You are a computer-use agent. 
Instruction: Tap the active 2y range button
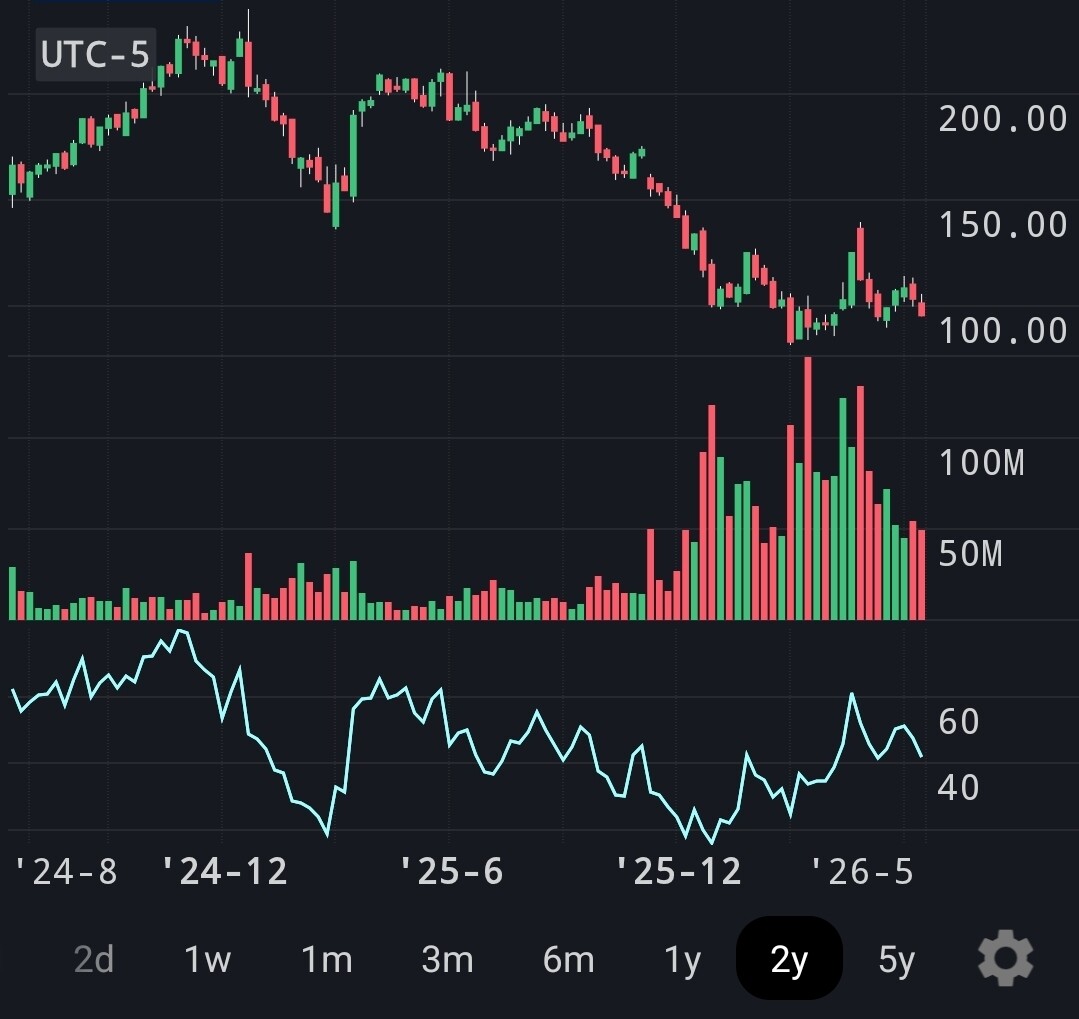click(789, 958)
